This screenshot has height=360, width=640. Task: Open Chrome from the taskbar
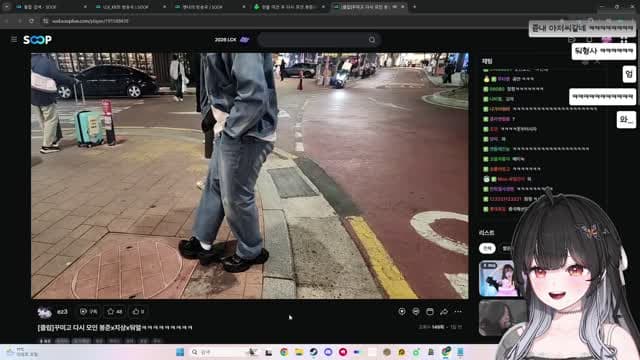click(284, 352)
